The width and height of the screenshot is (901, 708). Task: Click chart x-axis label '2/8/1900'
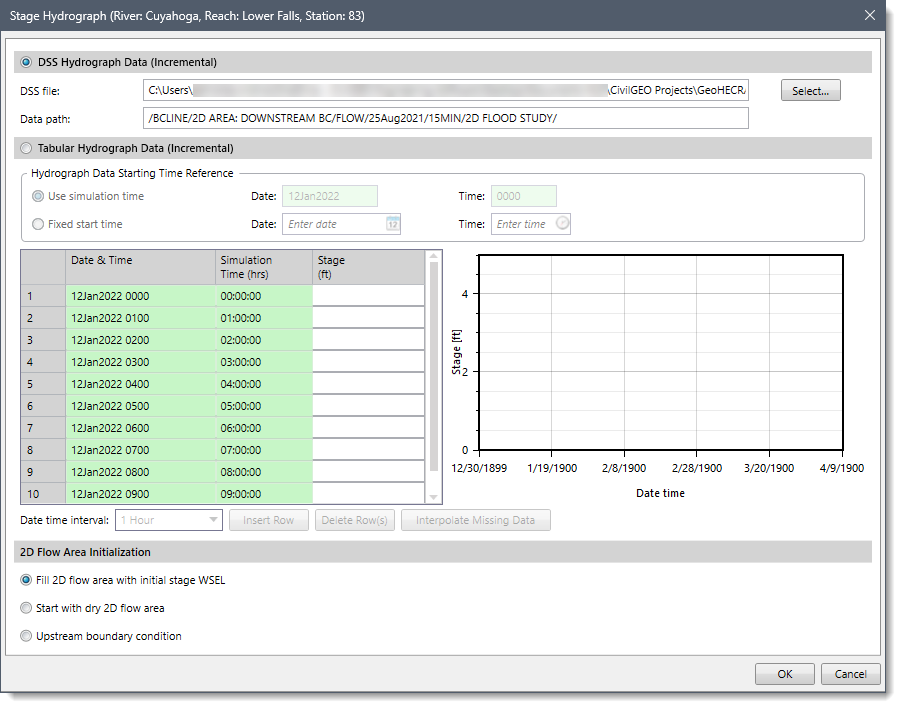point(624,468)
